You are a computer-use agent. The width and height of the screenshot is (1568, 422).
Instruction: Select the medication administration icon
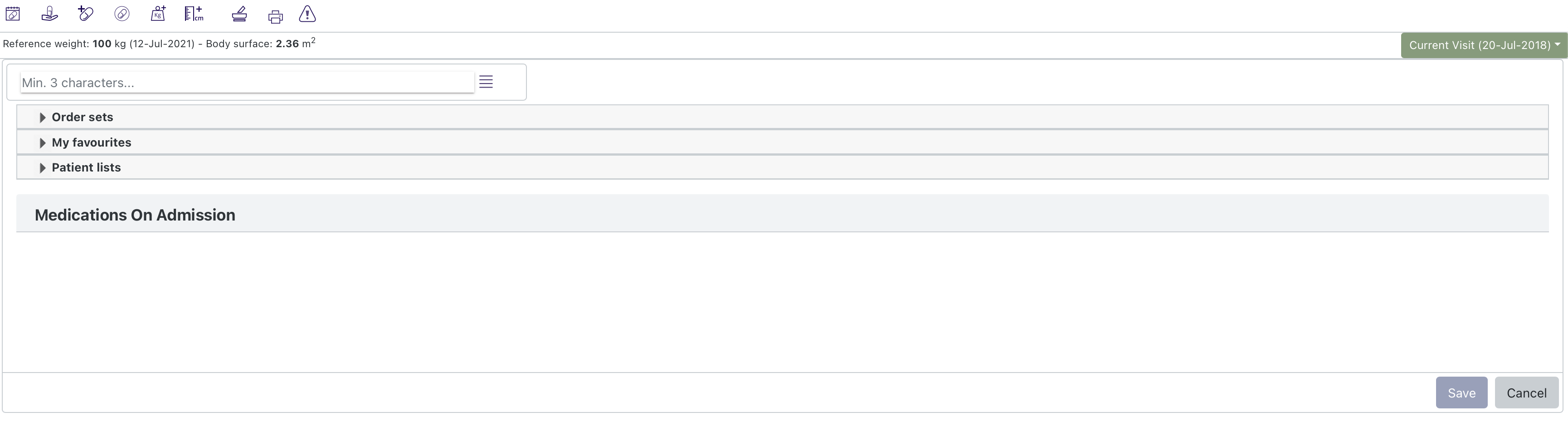(x=49, y=14)
